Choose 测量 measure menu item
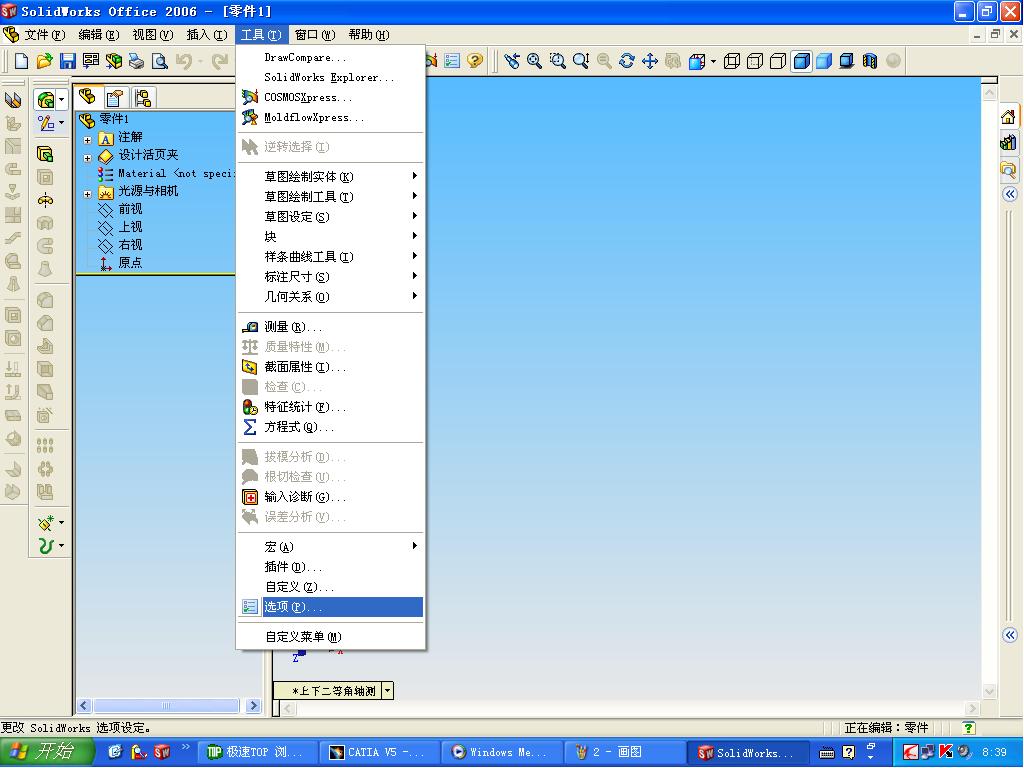The image size is (1024, 768). pos(331,327)
